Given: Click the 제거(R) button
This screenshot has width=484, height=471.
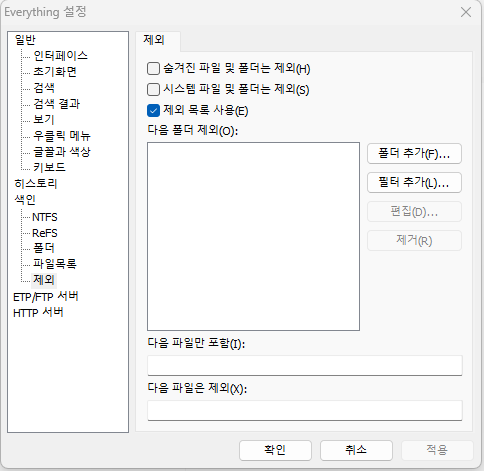Looking at the screenshot, I should (x=414, y=241).
